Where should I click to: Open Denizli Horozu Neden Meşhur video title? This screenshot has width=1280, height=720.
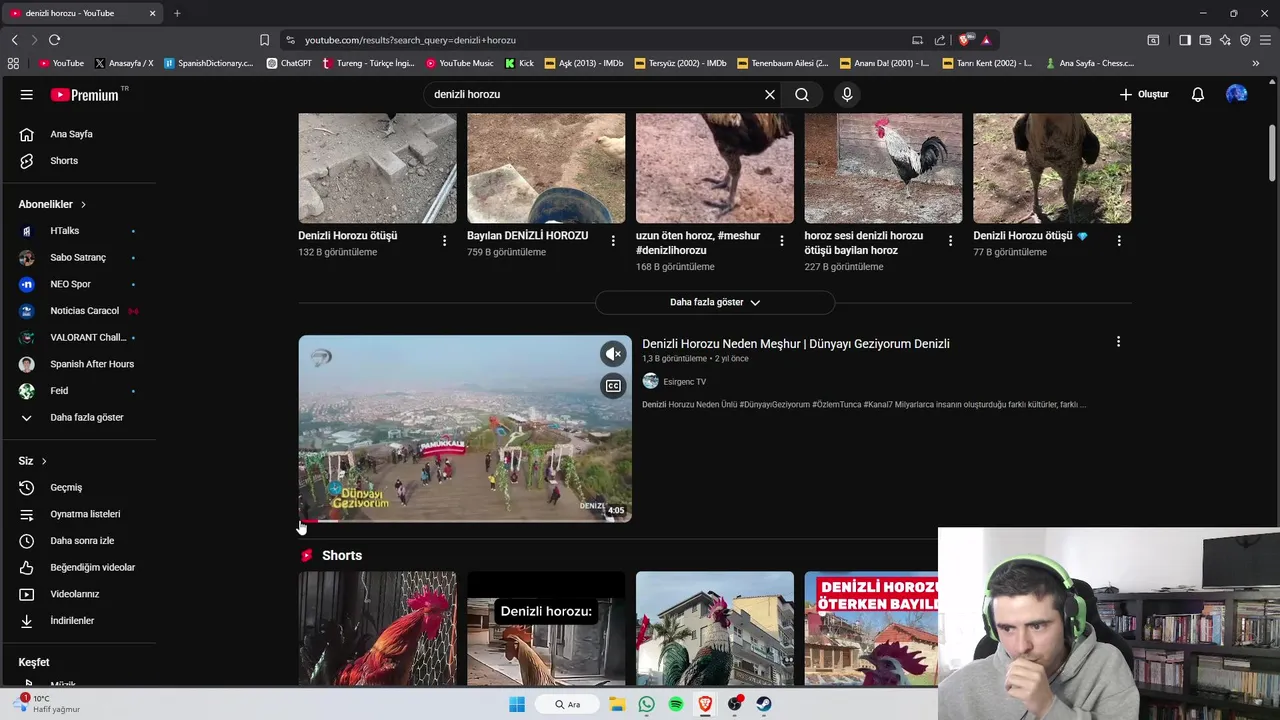(796, 344)
